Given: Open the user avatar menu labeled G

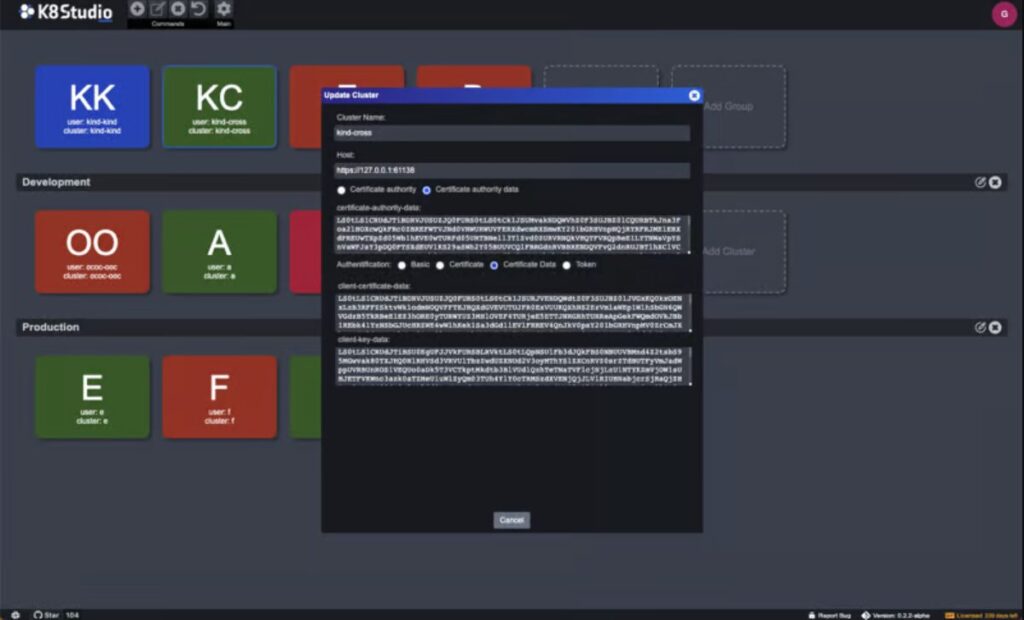Looking at the screenshot, I should click(x=1004, y=14).
